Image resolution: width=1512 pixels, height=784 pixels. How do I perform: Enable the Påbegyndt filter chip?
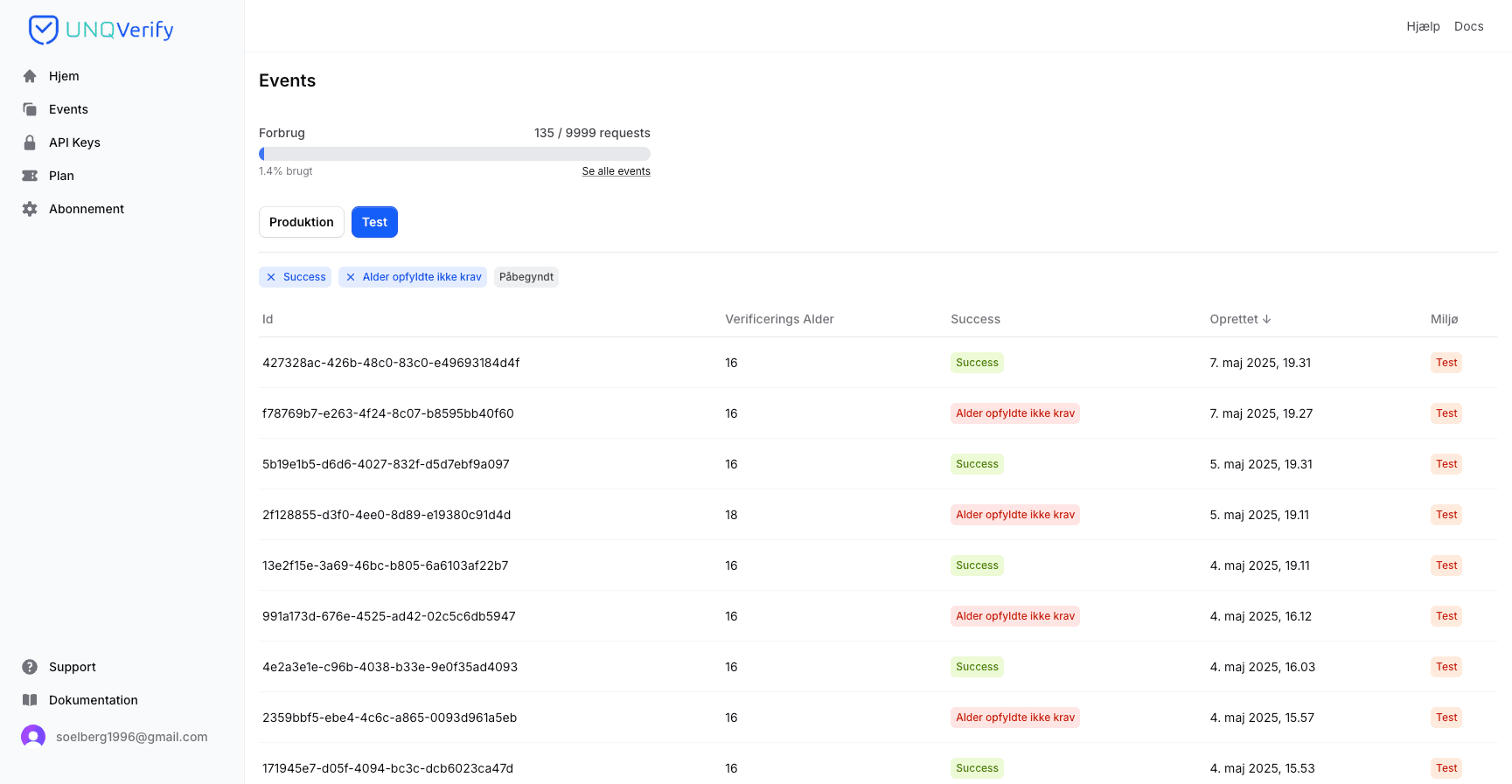[x=526, y=277]
